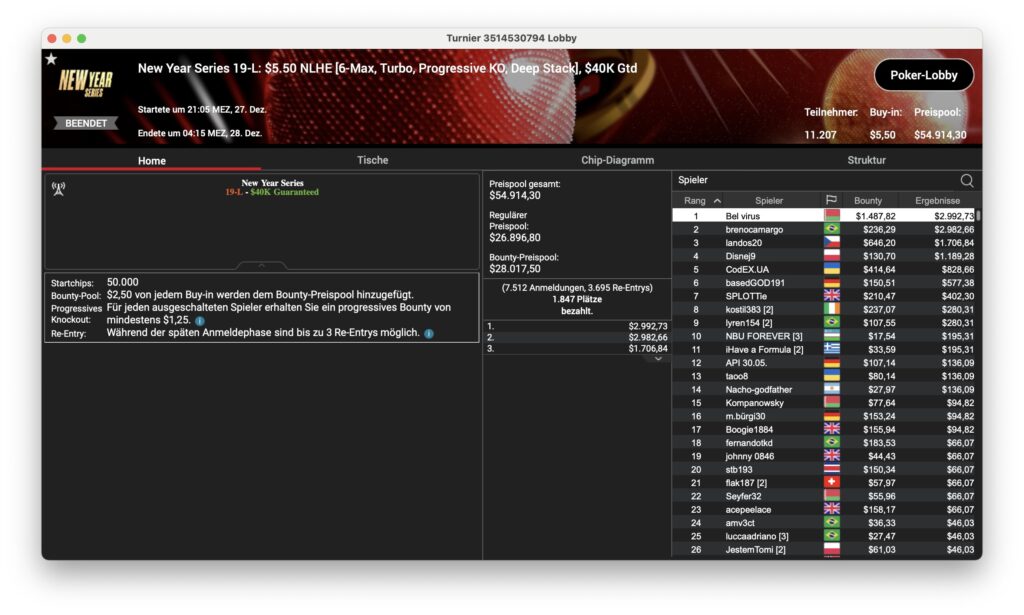Sort the player list by Bounty

868,201
